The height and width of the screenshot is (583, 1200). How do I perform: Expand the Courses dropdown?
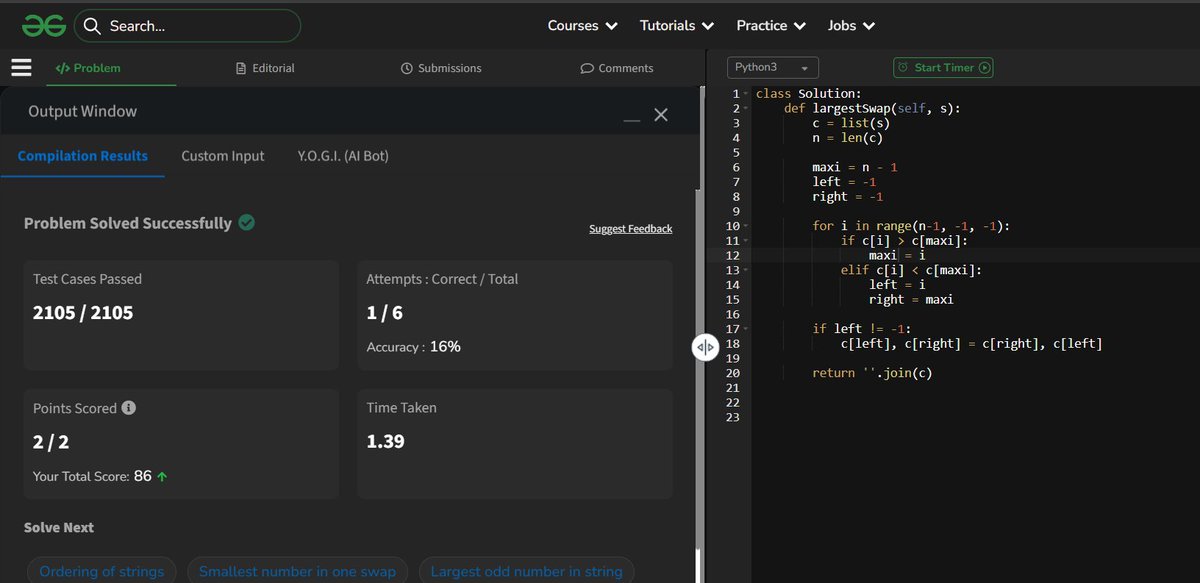pyautogui.click(x=582, y=26)
